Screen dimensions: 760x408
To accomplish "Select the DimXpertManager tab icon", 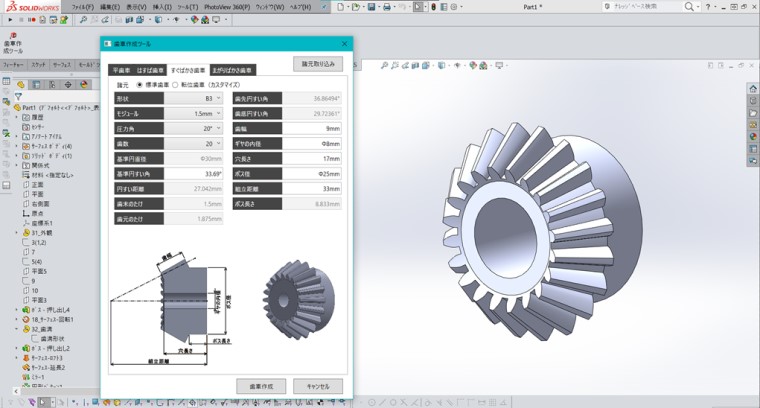I will 68,84.
